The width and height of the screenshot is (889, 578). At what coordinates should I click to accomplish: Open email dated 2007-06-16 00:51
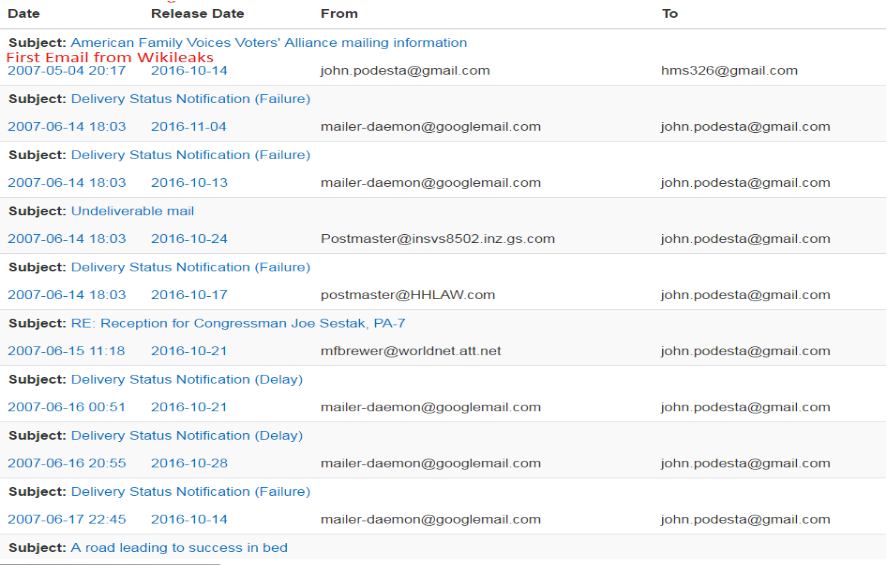(x=66, y=407)
